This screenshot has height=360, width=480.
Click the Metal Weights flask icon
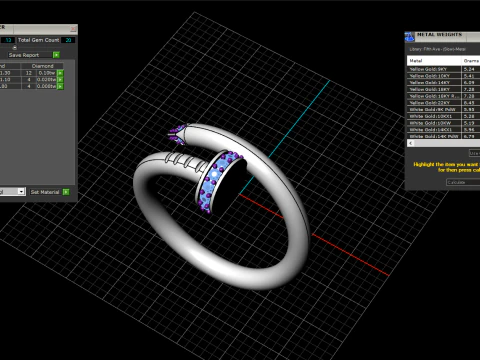click(409, 37)
